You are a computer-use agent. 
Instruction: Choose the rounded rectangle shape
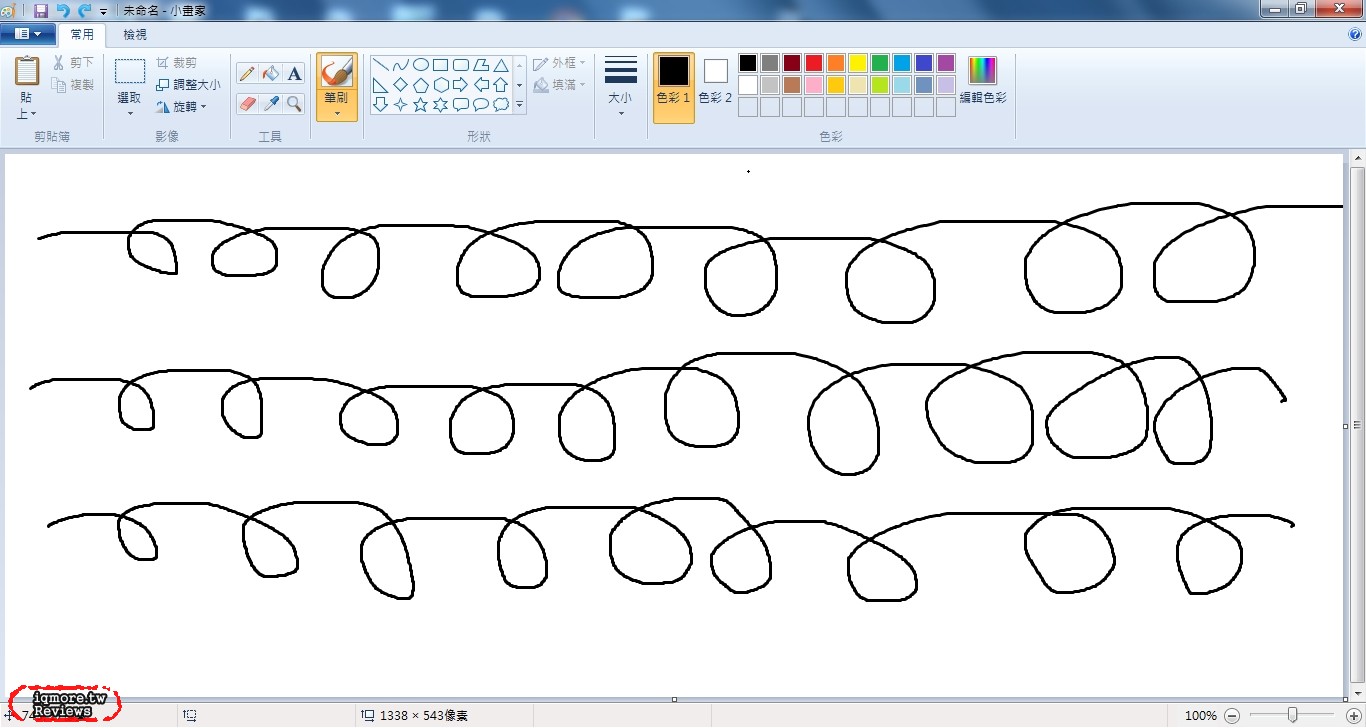point(461,65)
